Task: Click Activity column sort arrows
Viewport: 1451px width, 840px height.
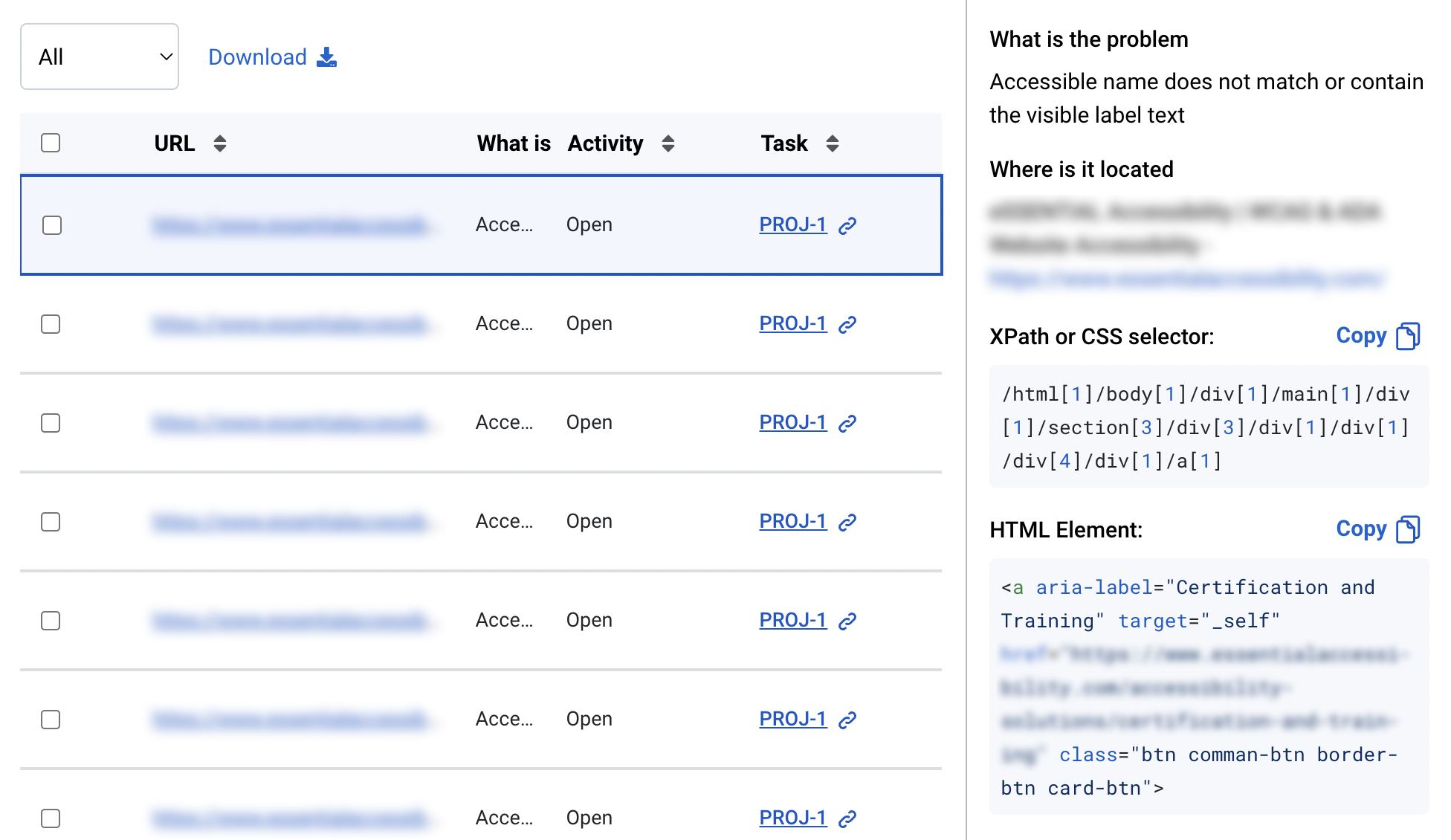Action: pos(668,143)
